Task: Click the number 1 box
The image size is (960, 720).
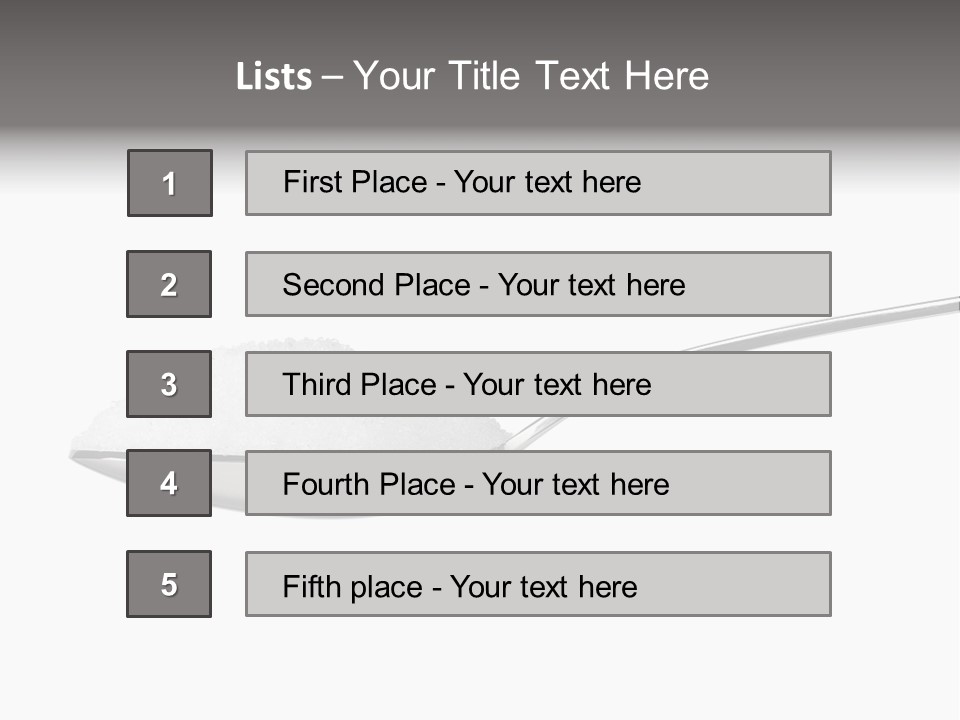Action: (x=170, y=183)
